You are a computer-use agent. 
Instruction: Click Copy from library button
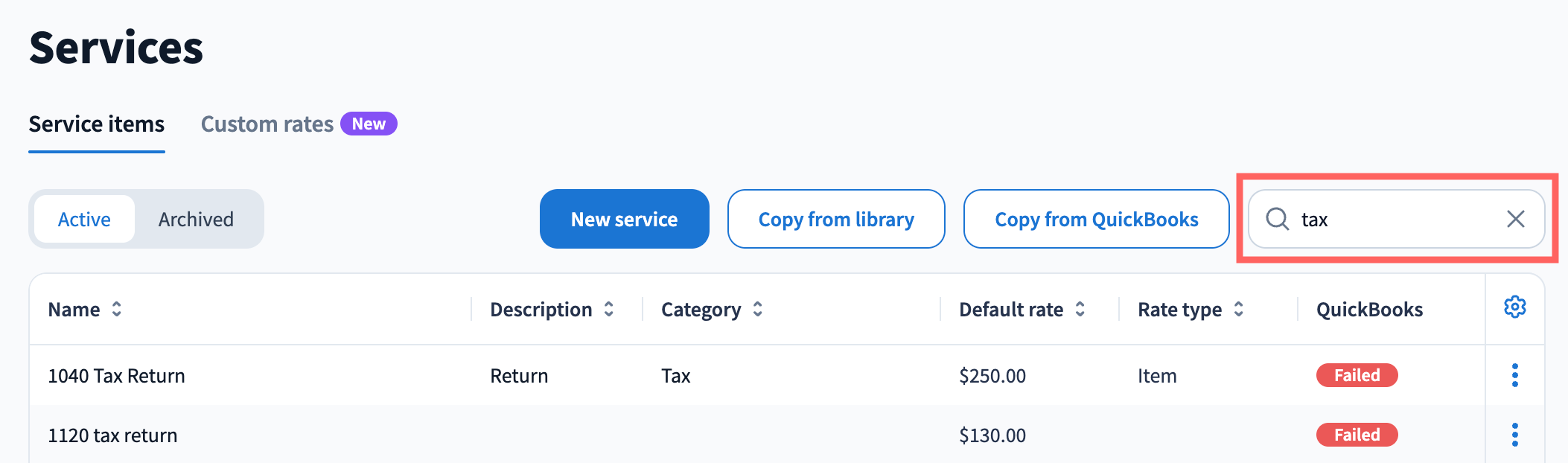click(836, 219)
